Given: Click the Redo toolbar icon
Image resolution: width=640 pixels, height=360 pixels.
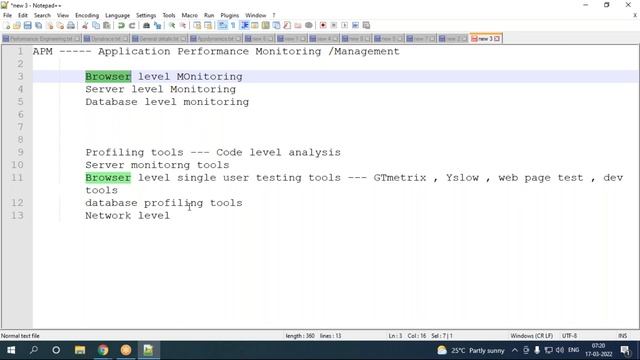Looking at the screenshot, I should [132, 25].
